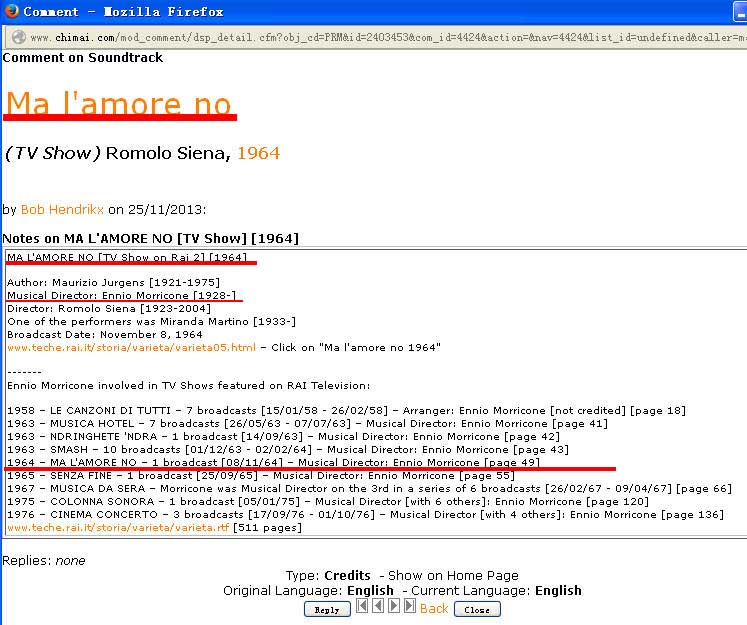747x625 pixels.
Task: Click the '1964 – MA L'AMORE NO' broadcast row
Action: pyautogui.click(x=273, y=462)
